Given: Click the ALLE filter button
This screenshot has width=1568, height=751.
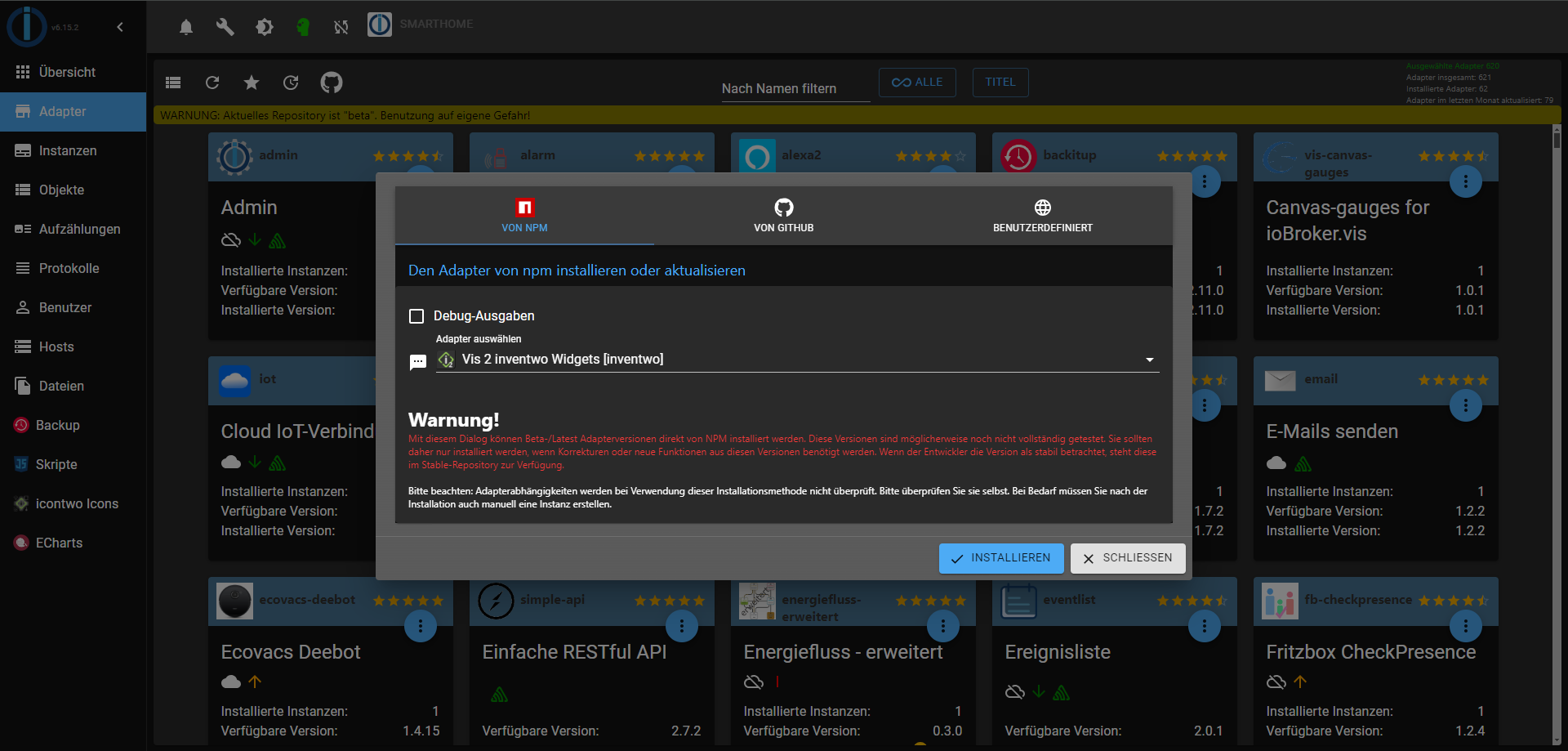Looking at the screenshot, I should tap(917, 83).
